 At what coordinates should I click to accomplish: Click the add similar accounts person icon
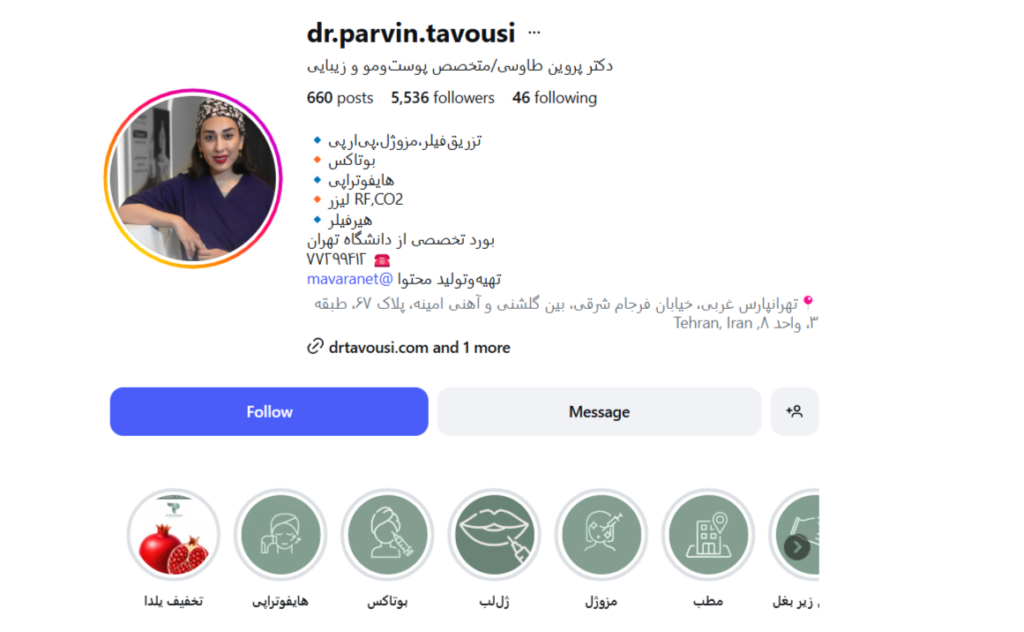[x=794, y=411]
